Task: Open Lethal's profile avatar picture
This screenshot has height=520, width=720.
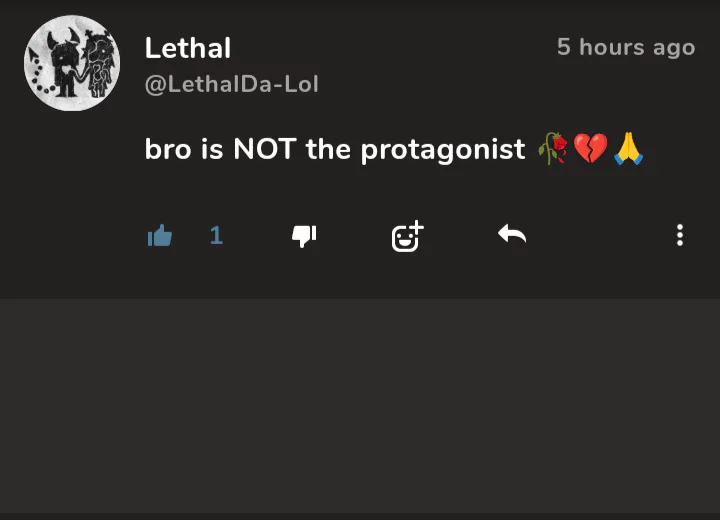Action: click(72, 63)
